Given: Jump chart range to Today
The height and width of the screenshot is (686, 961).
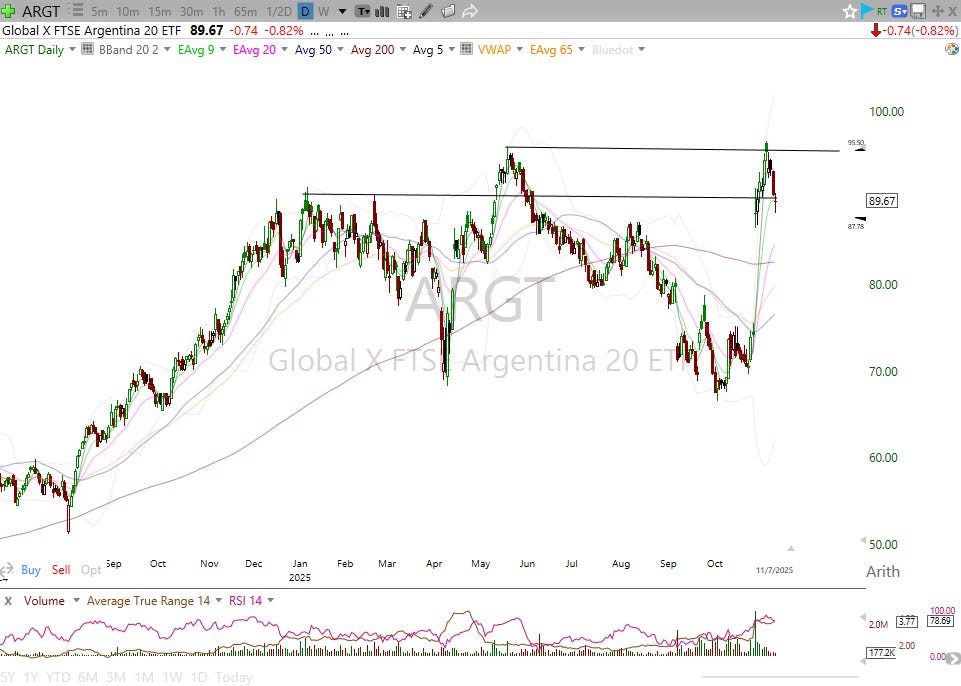Looking at the screenshot, I should click(234, 677).
